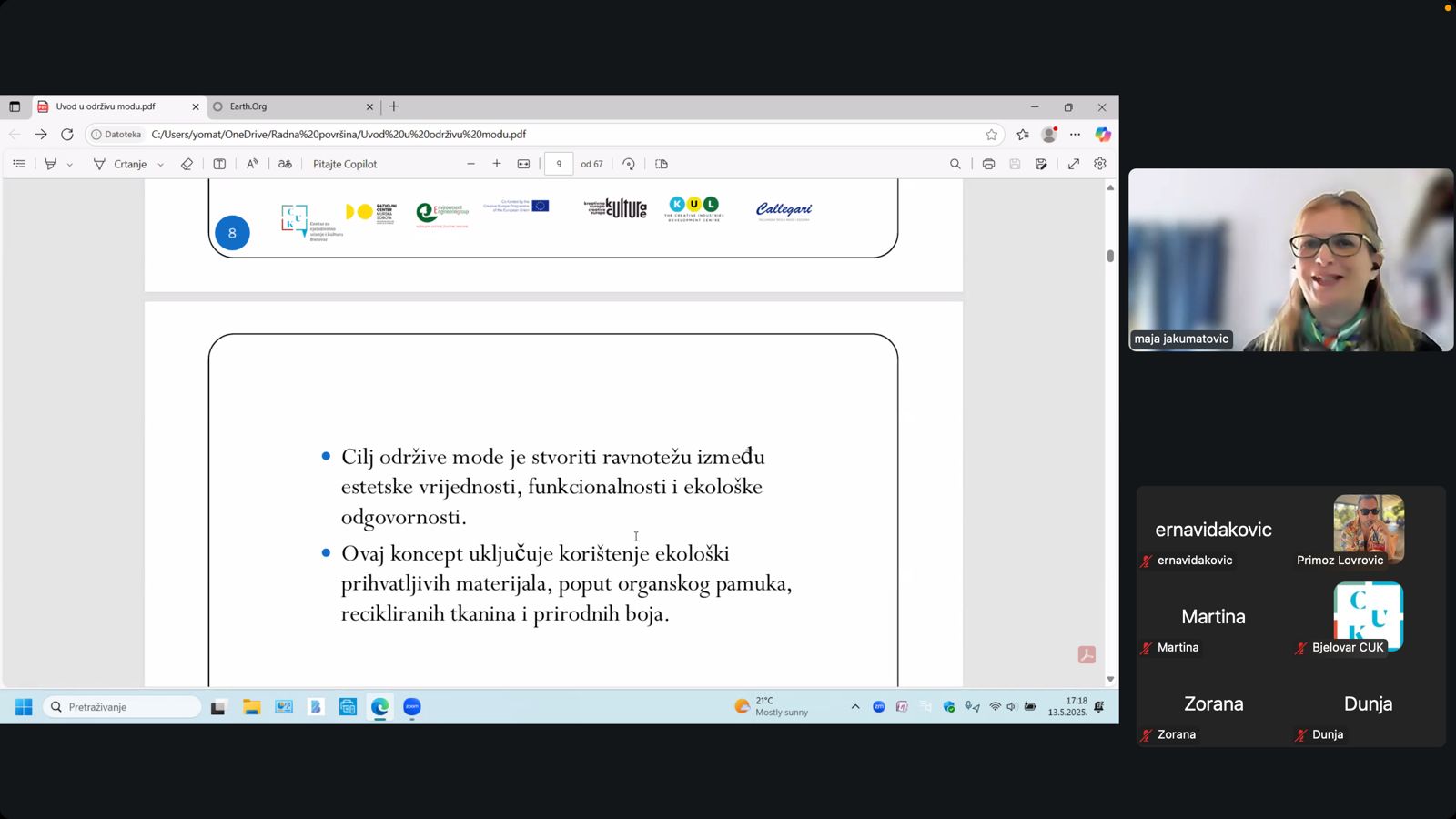Open PDF viewer settings gear

tap(1100, 164)
